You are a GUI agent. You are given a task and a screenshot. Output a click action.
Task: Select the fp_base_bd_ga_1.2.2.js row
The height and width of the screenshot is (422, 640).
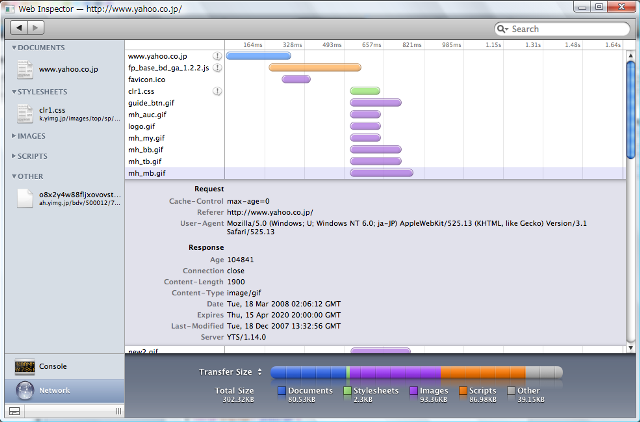click(x=375, y=68)
